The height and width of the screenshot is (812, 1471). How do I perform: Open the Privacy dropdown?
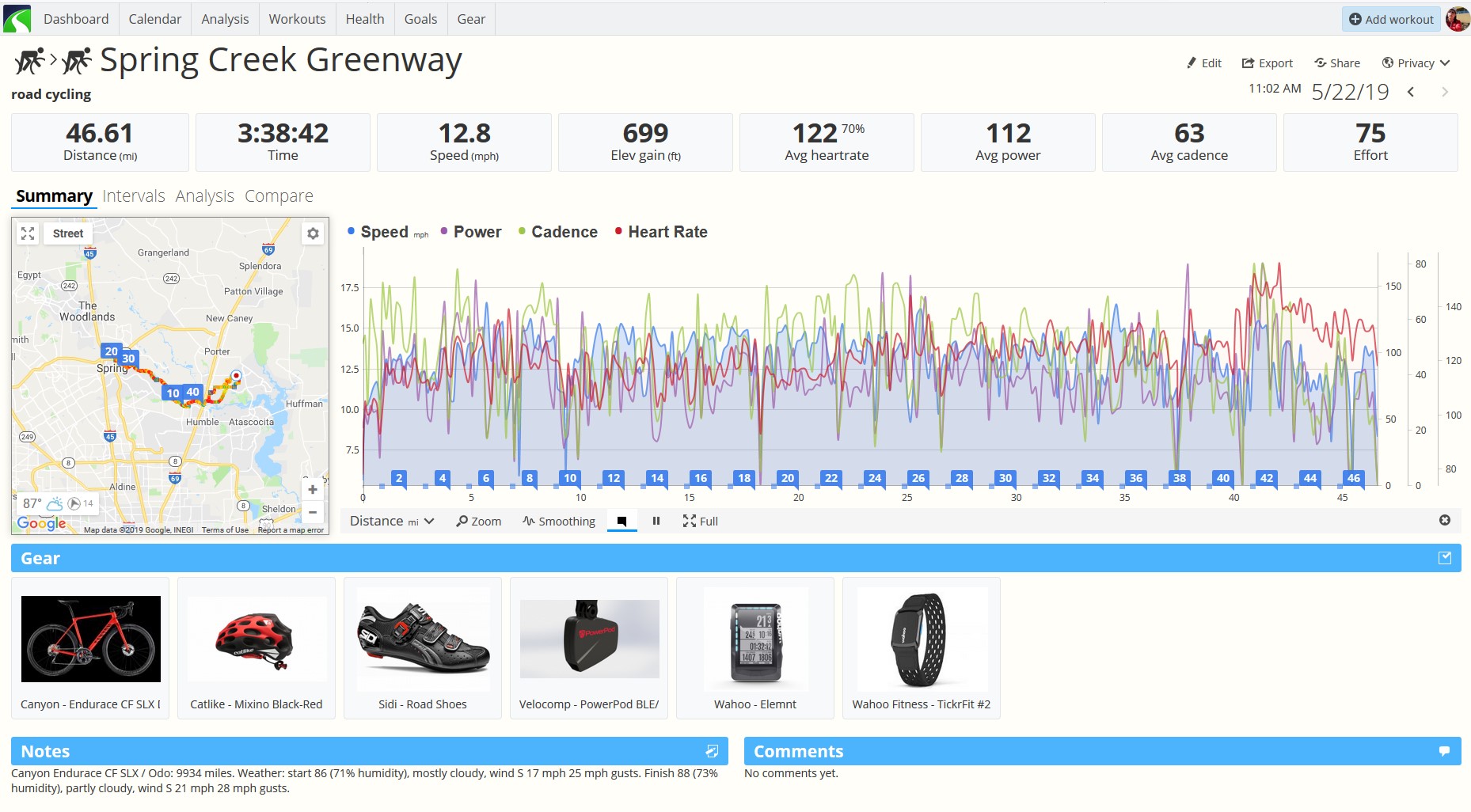point(1416,63)
